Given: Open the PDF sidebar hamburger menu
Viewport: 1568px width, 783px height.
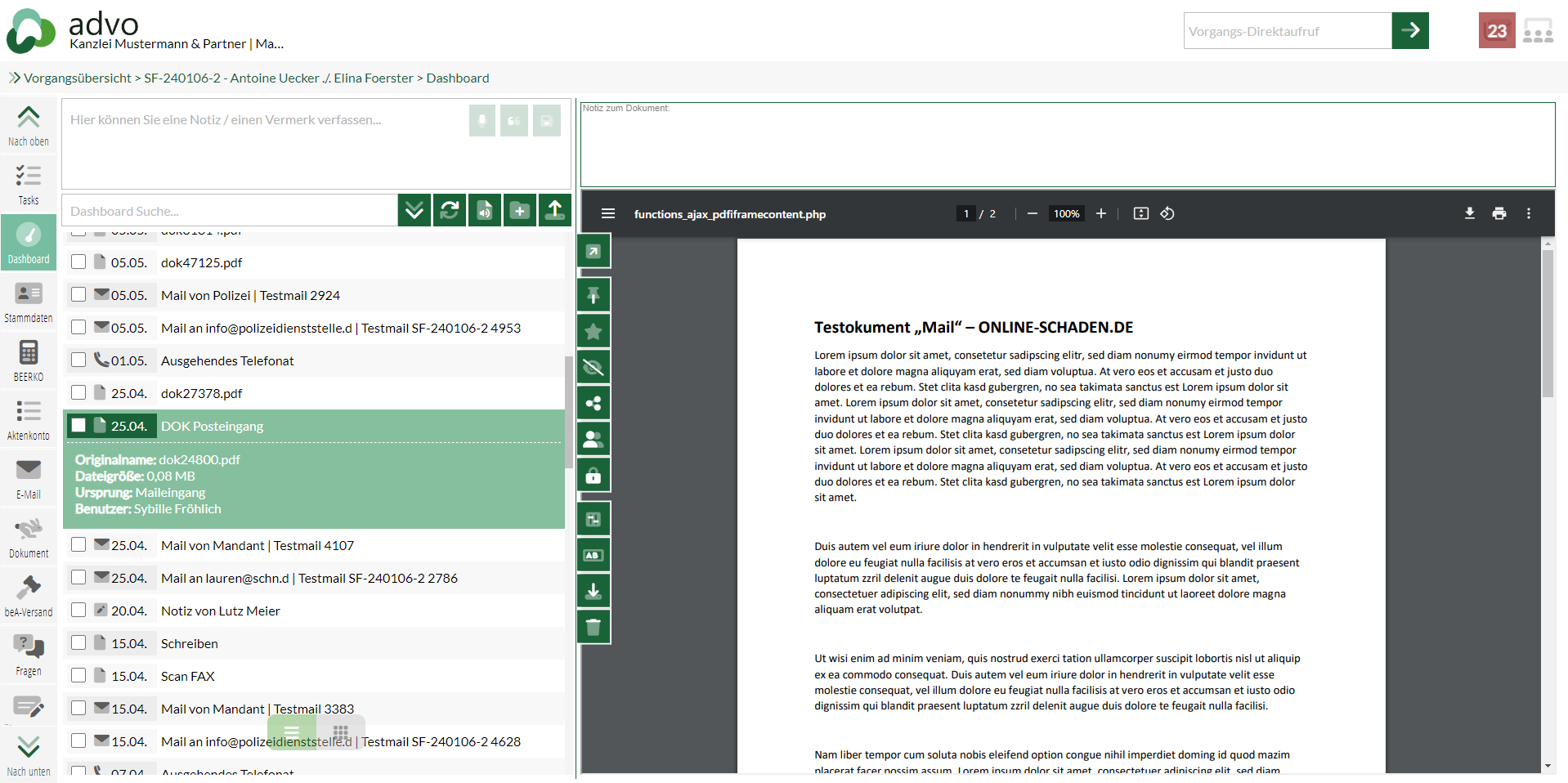Looking at the screenshot, I should pos(607,213).
